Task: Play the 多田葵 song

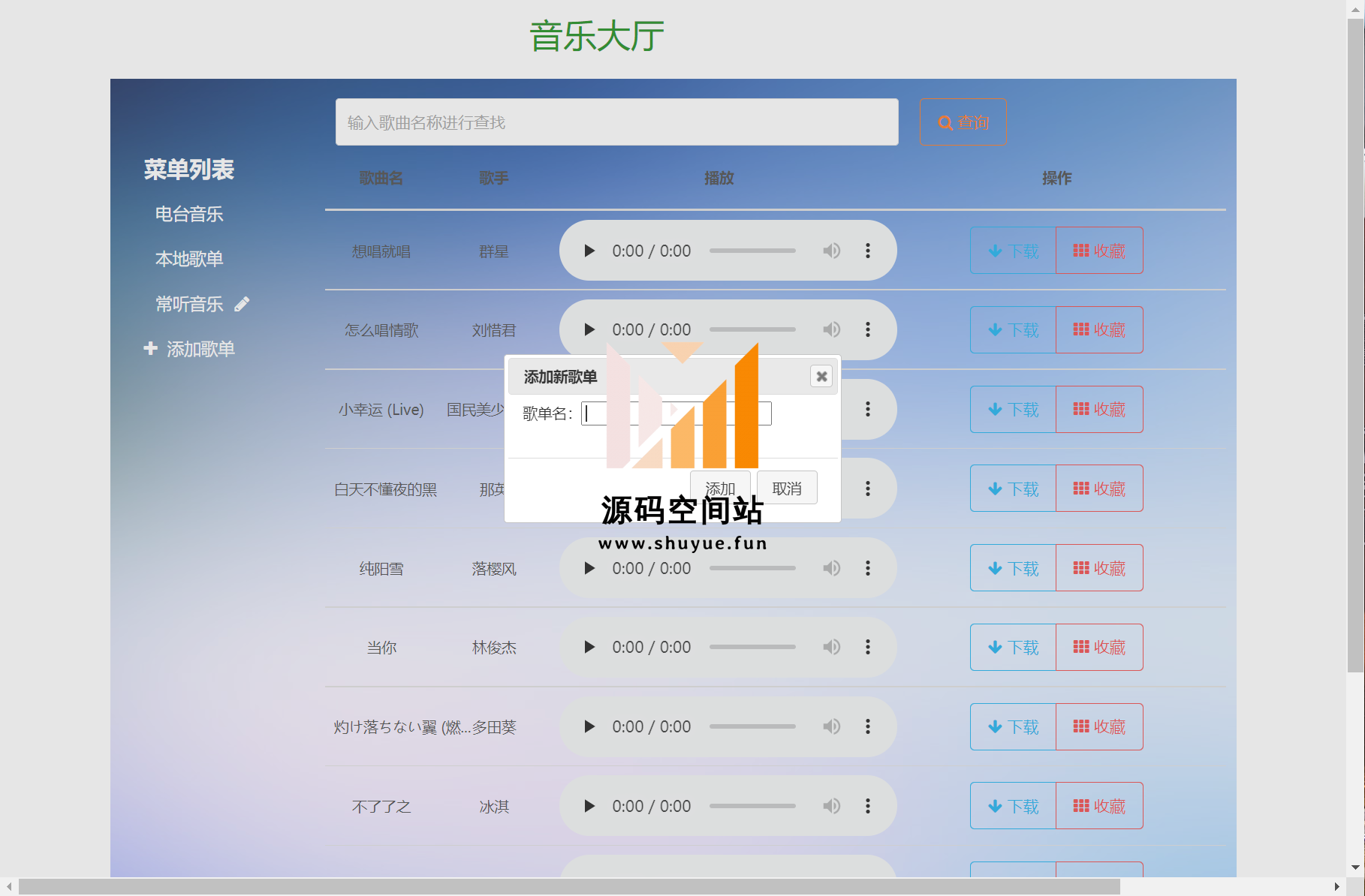Action: 589,726
